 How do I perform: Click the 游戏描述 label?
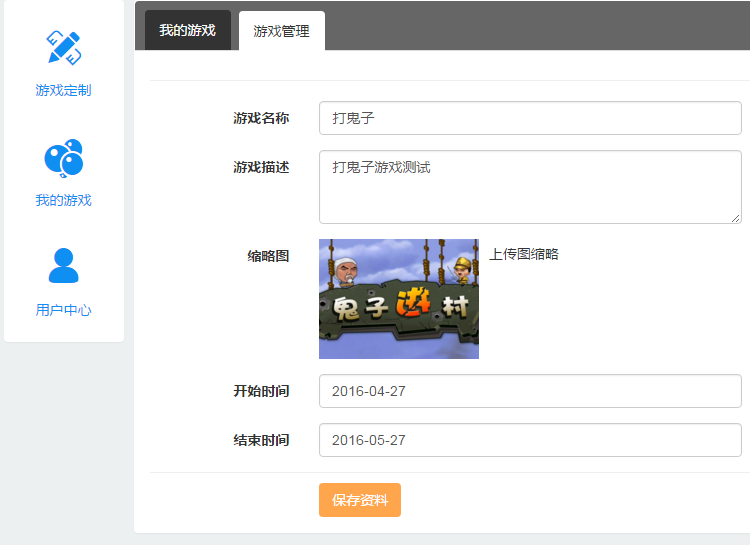click(261, 167)
